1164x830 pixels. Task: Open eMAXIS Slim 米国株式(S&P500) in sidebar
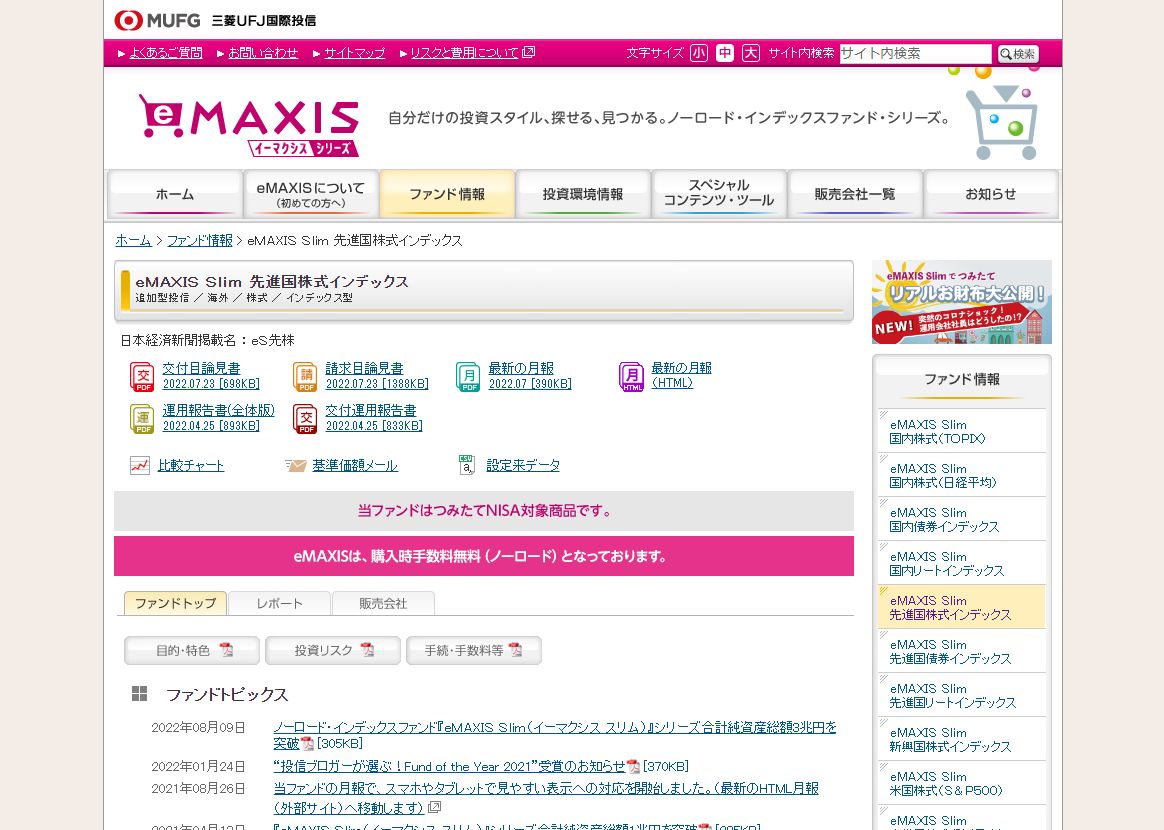961,782
